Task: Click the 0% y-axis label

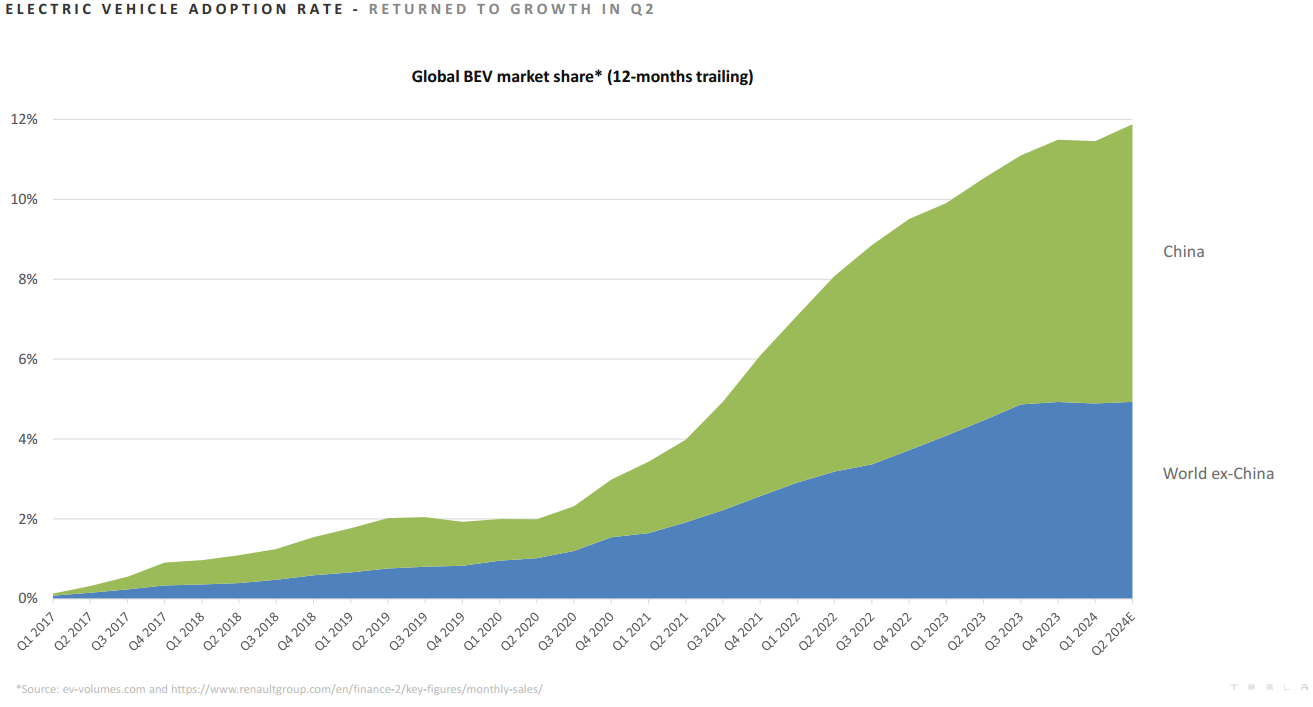Action: (x=27, y=599)
